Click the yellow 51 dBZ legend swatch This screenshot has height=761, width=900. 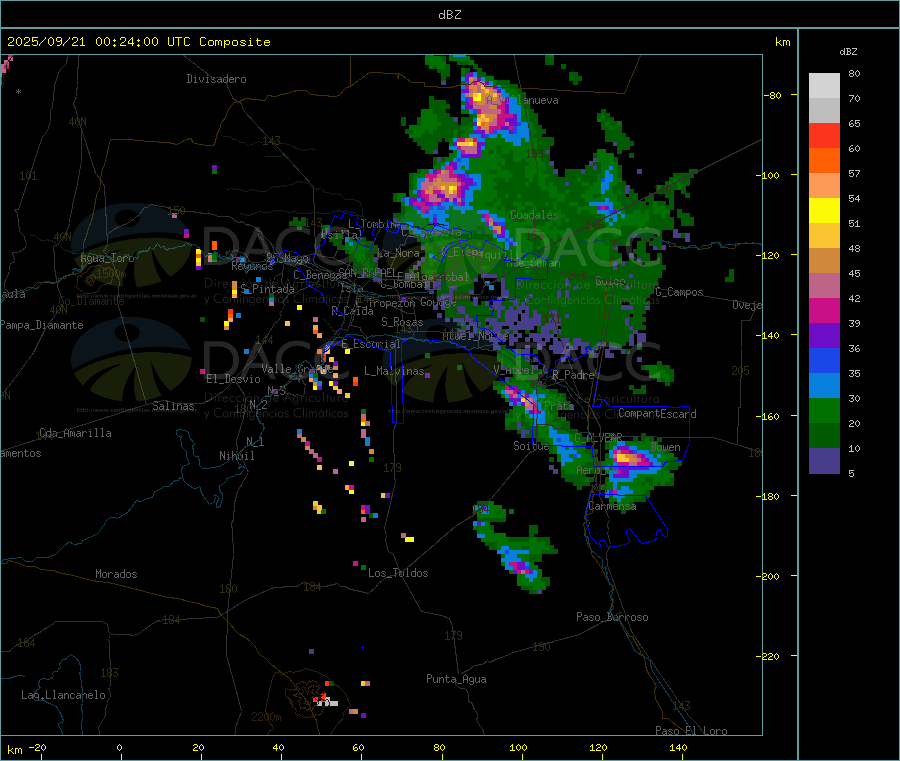(824, 211)
